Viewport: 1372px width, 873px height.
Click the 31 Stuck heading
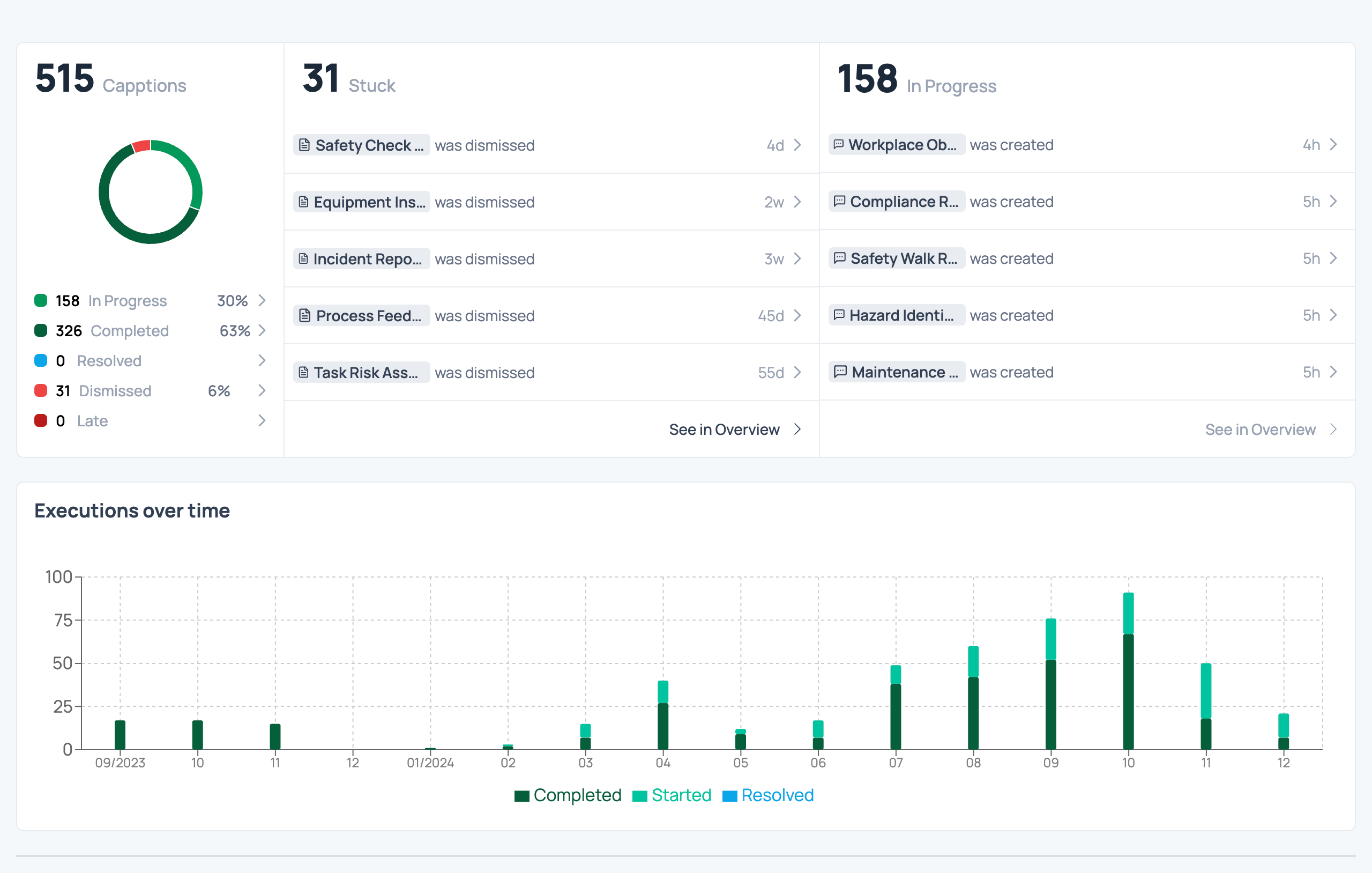coord(349,79)
